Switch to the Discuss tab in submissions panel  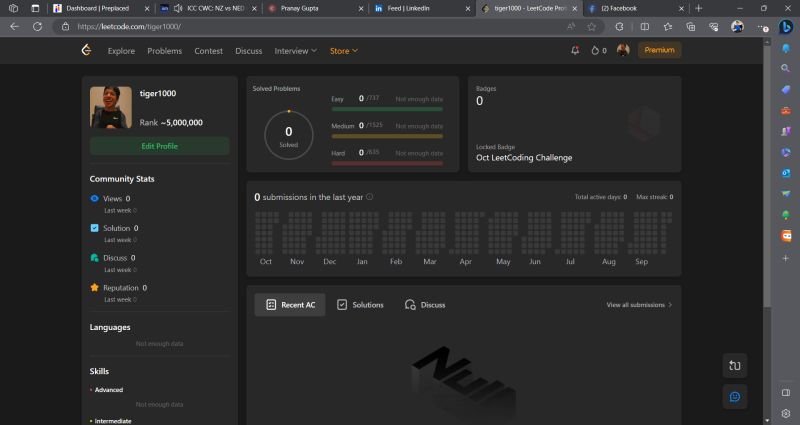[x=425, y=305]
